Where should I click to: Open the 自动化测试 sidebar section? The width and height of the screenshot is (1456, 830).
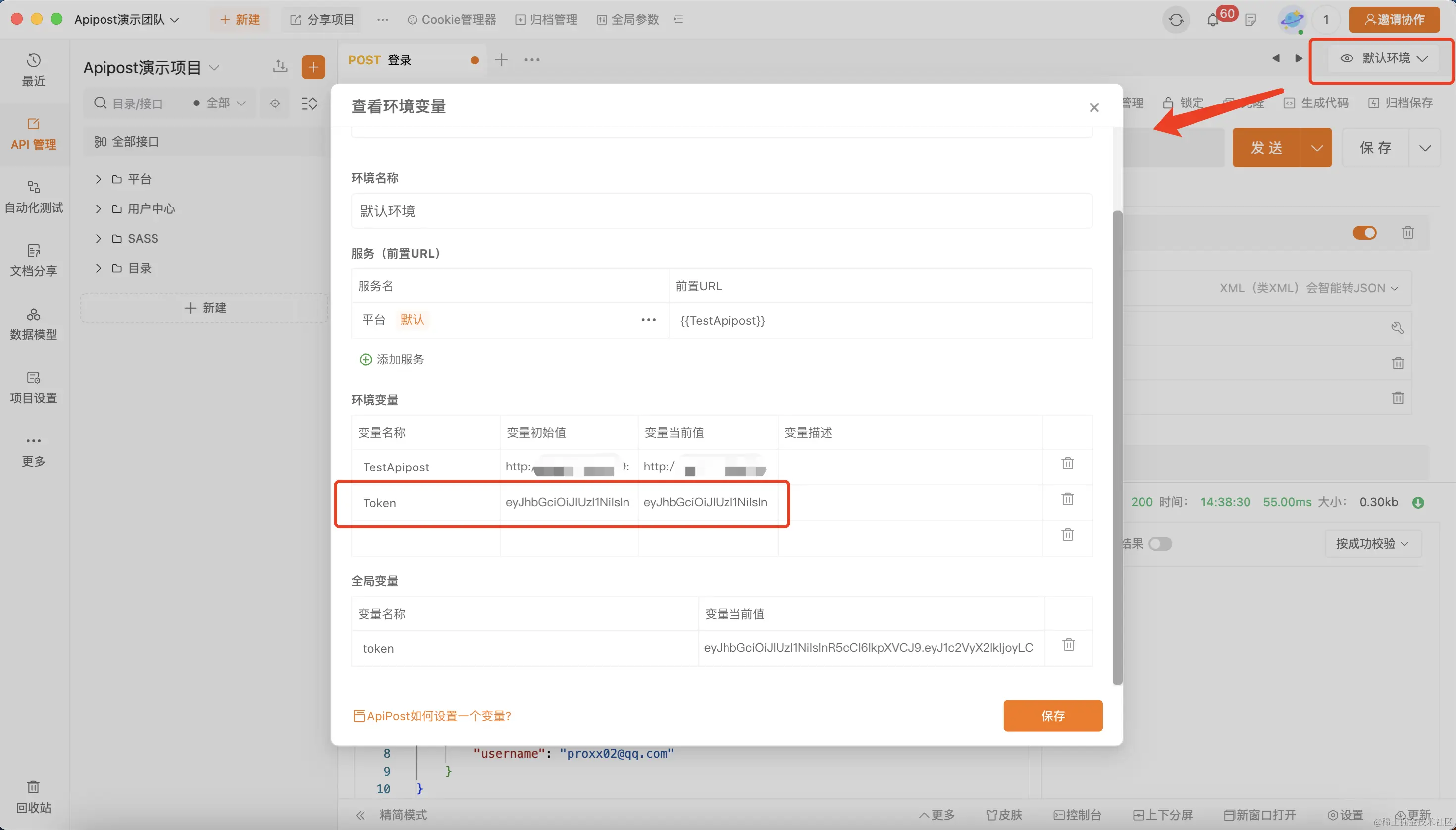coord(34,197)
